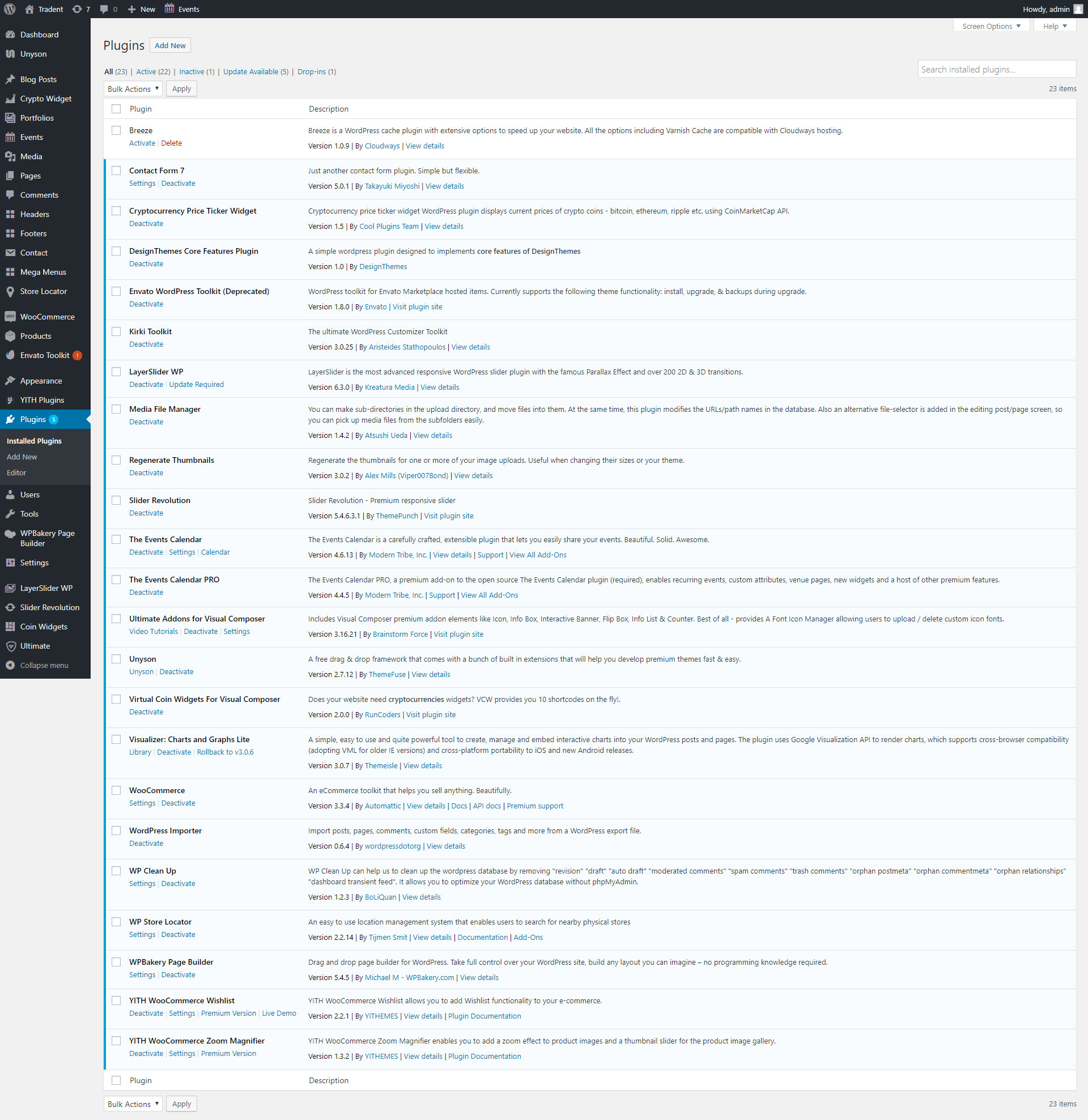Image resolution: width=1088 pixels, height=1120 pixels.
Task: Activate the Breeze plugin
Action: coord(142,143)
